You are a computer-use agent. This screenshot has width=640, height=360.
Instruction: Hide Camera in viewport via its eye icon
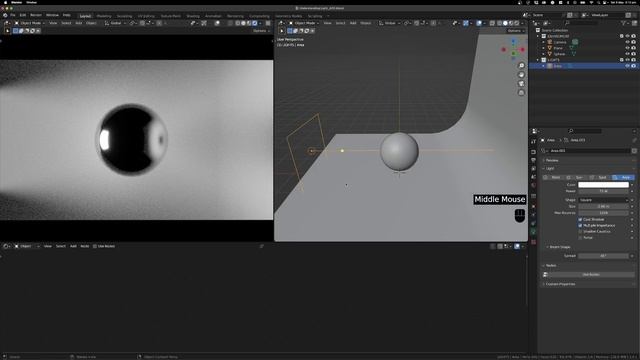627,42
